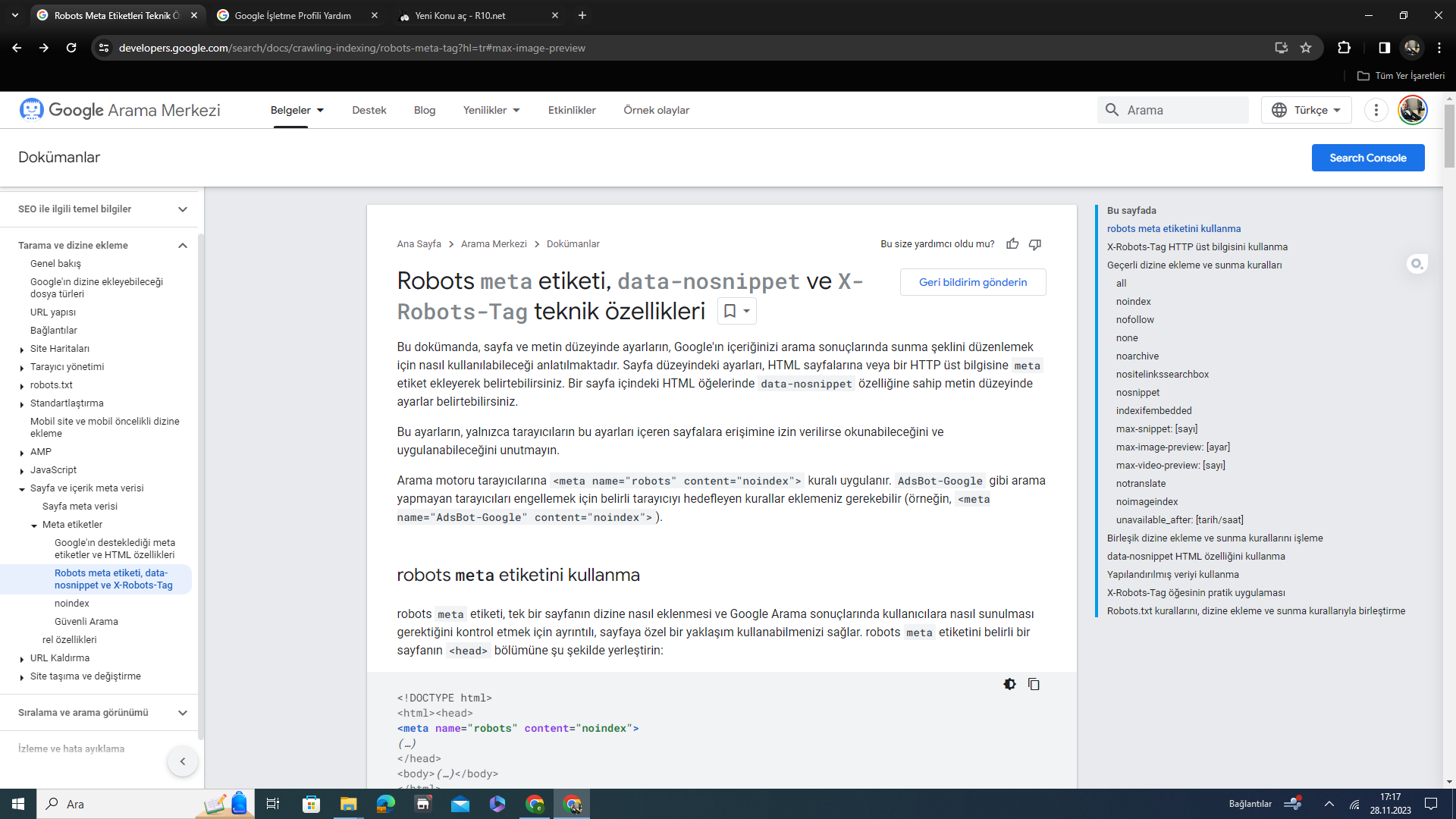Viewport: 1456px width, 819px height.
Task: Open the tab search dropdown arrow
Action: click(14, 15)
